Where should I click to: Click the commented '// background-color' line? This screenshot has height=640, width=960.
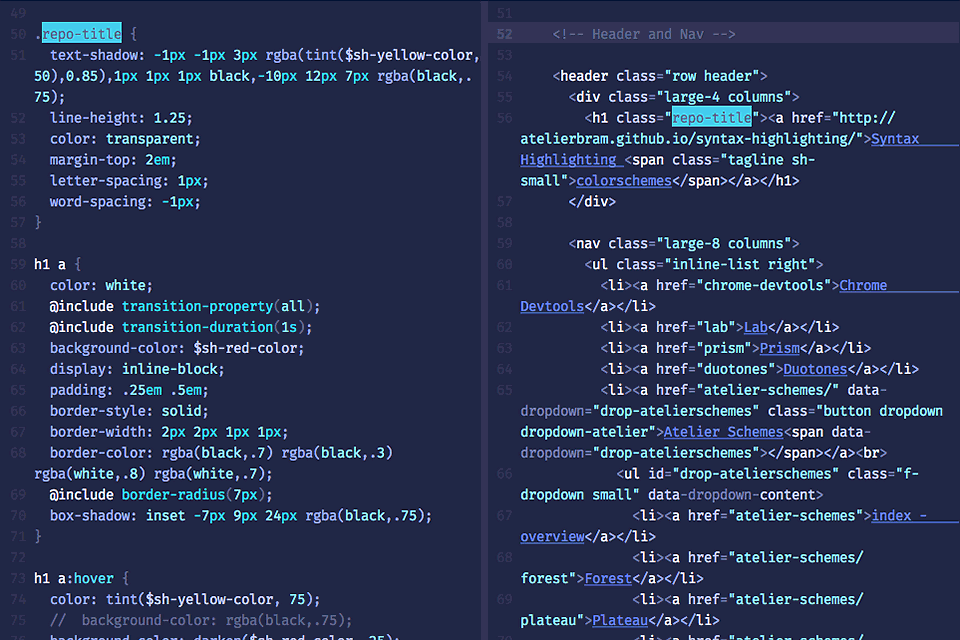tap(201, 620)
